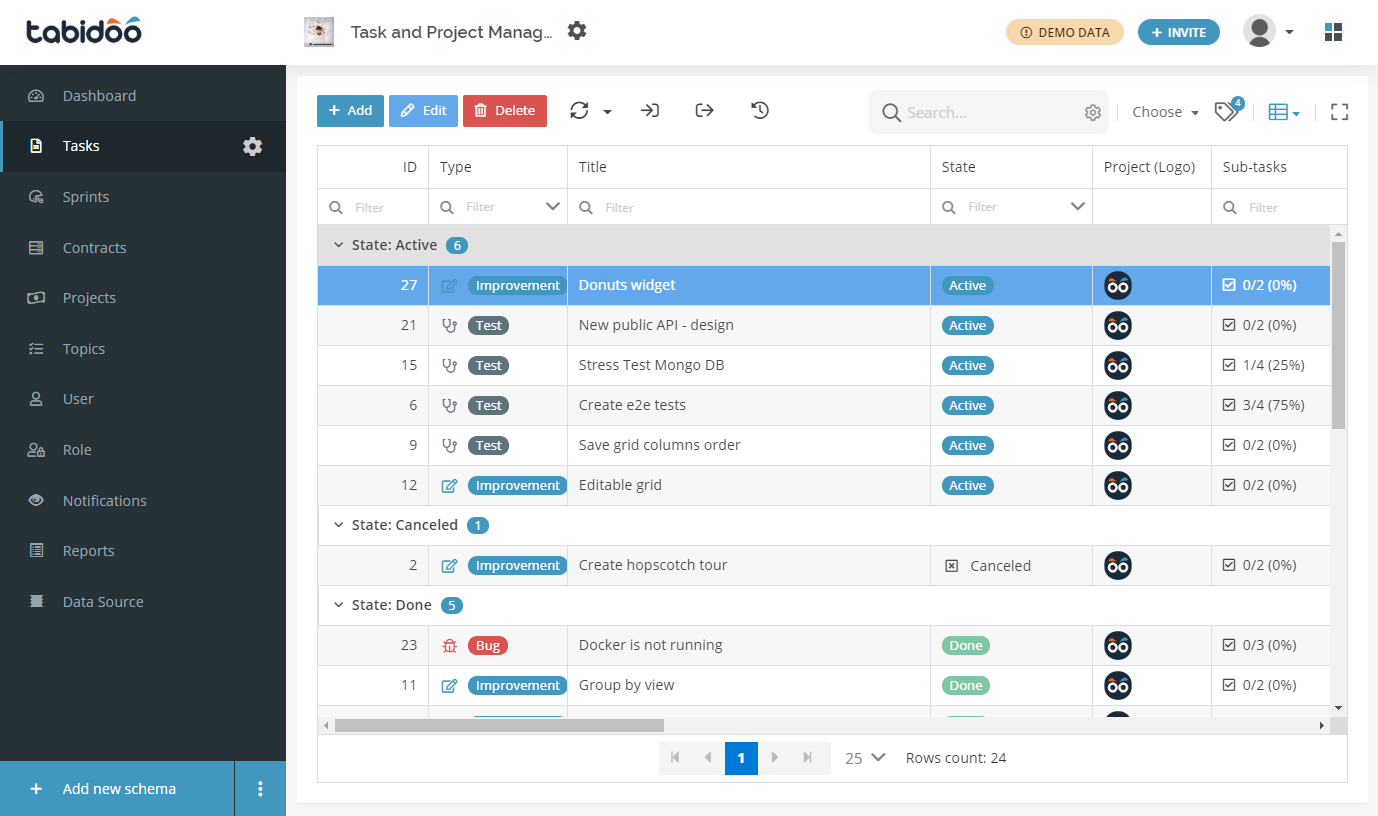The height and width of the screenshot is (816, 1378).
Task: Open Notifications in the sidebar
Action: click(143, 501)
